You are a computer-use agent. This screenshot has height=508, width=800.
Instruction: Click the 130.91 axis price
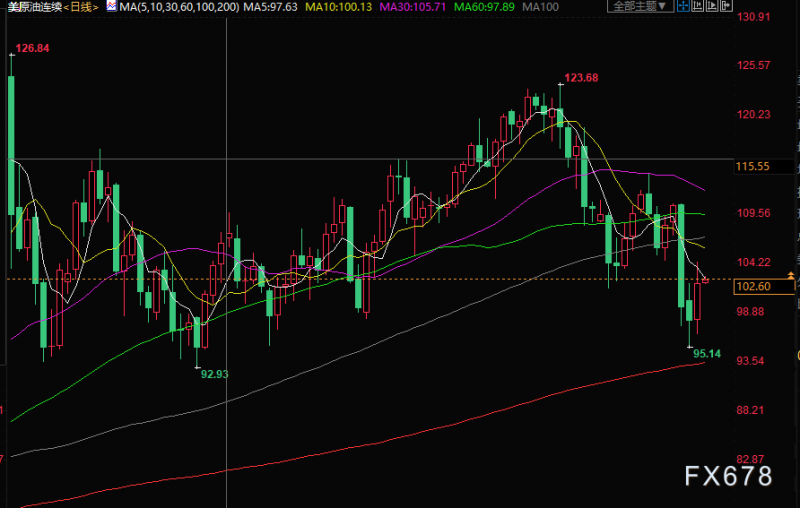click(754, 17)
